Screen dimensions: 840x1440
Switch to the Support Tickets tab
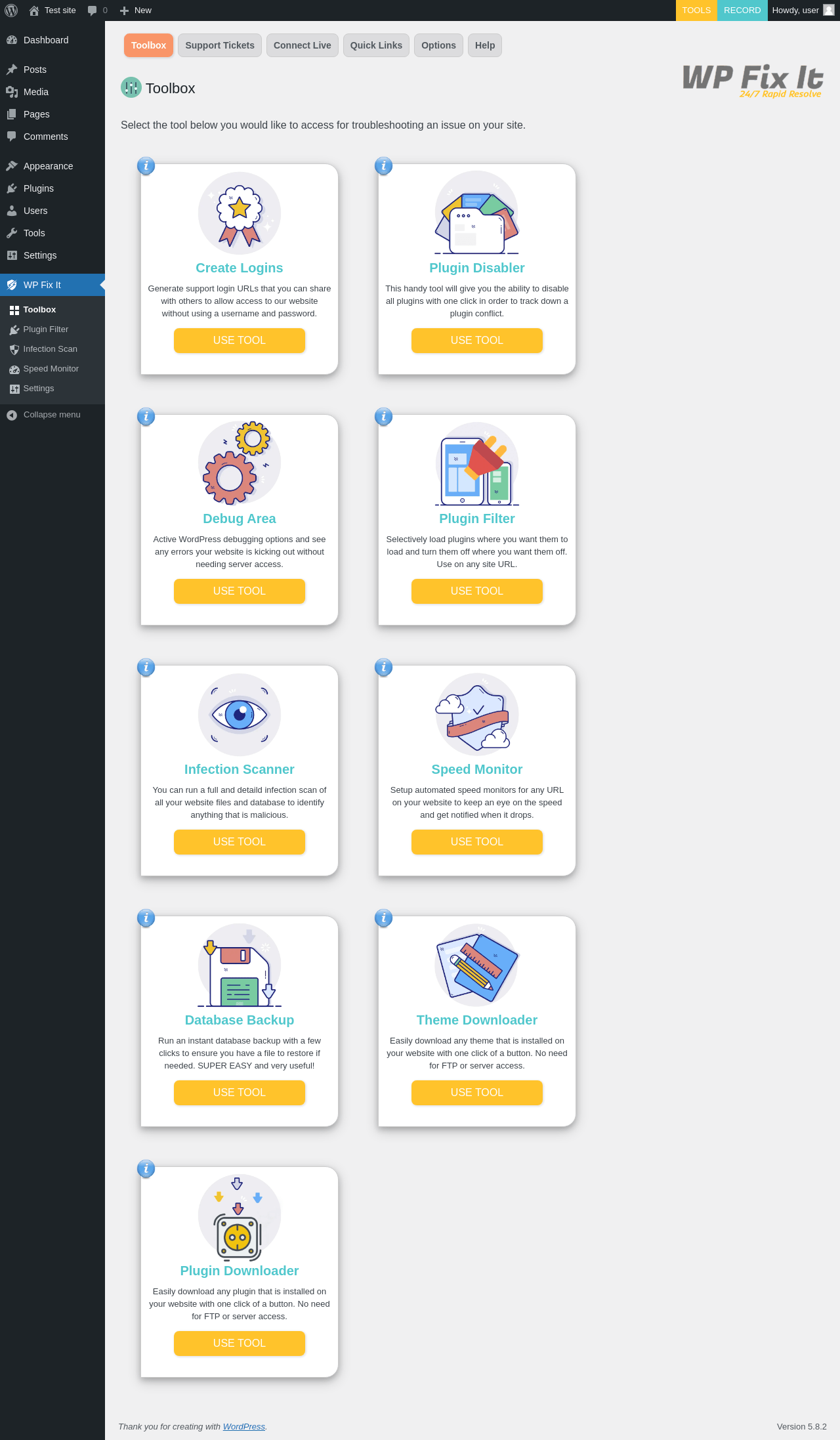coord(220,45)
